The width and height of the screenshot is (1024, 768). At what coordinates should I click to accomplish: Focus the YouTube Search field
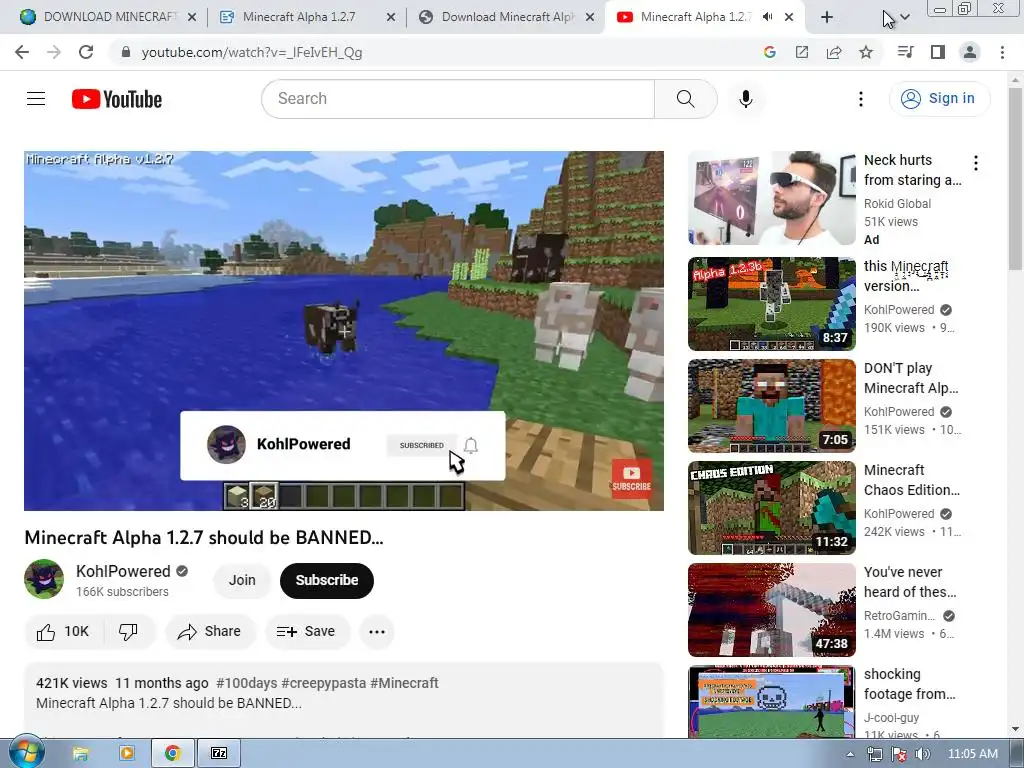click(458, 99)
